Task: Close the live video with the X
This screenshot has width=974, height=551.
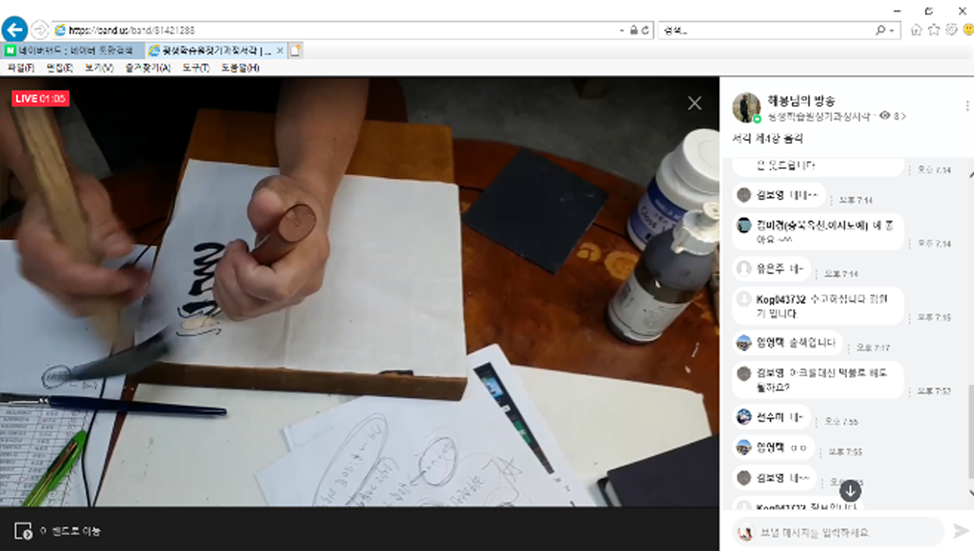Action: point(694,102)
